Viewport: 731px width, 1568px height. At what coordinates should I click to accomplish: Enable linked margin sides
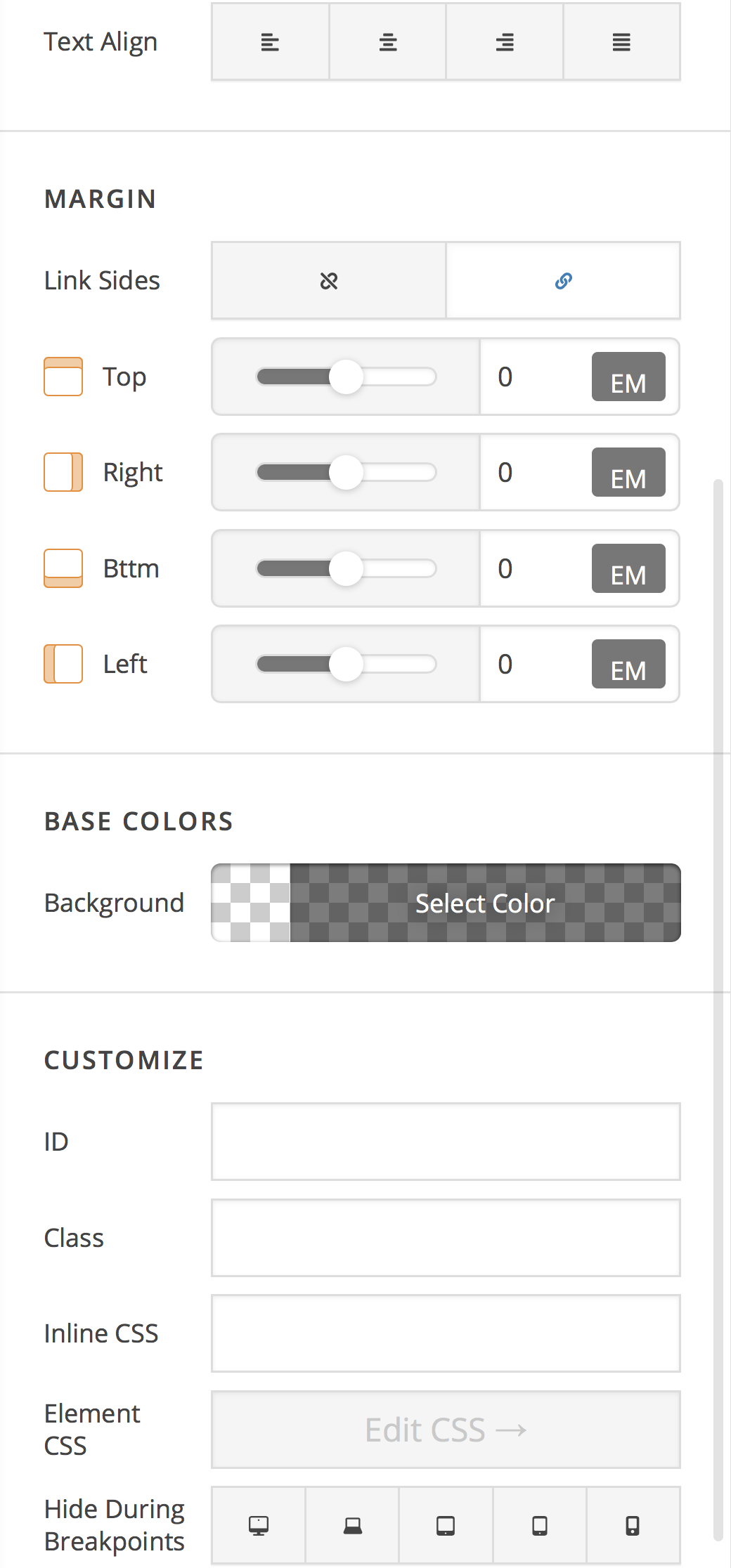point(563,281)
